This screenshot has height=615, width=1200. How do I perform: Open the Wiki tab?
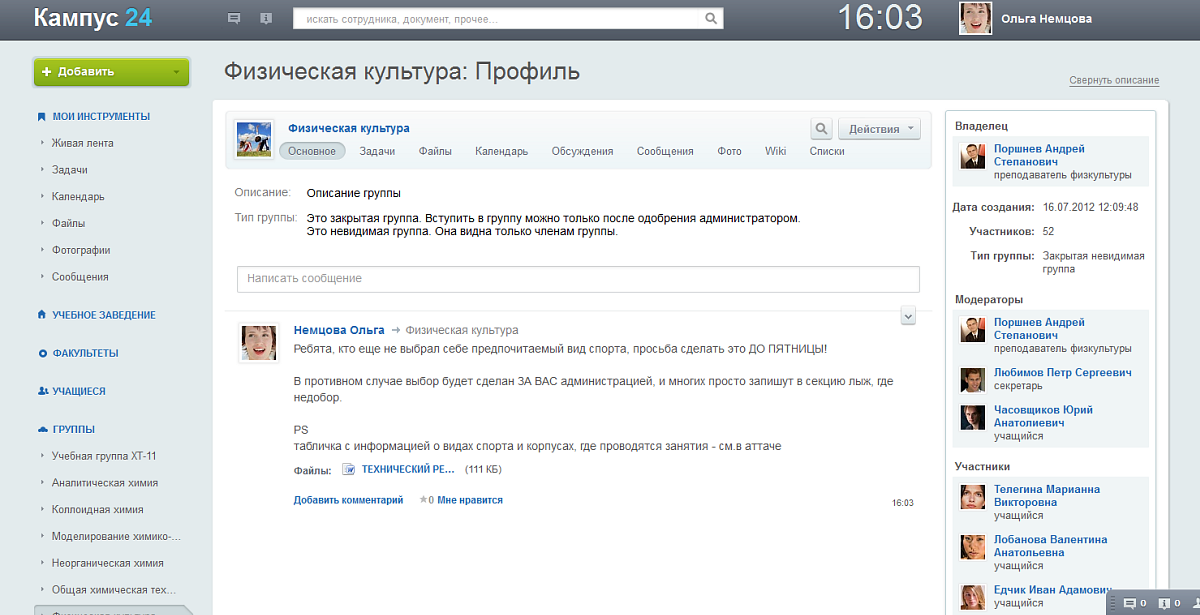pos(775,151)
